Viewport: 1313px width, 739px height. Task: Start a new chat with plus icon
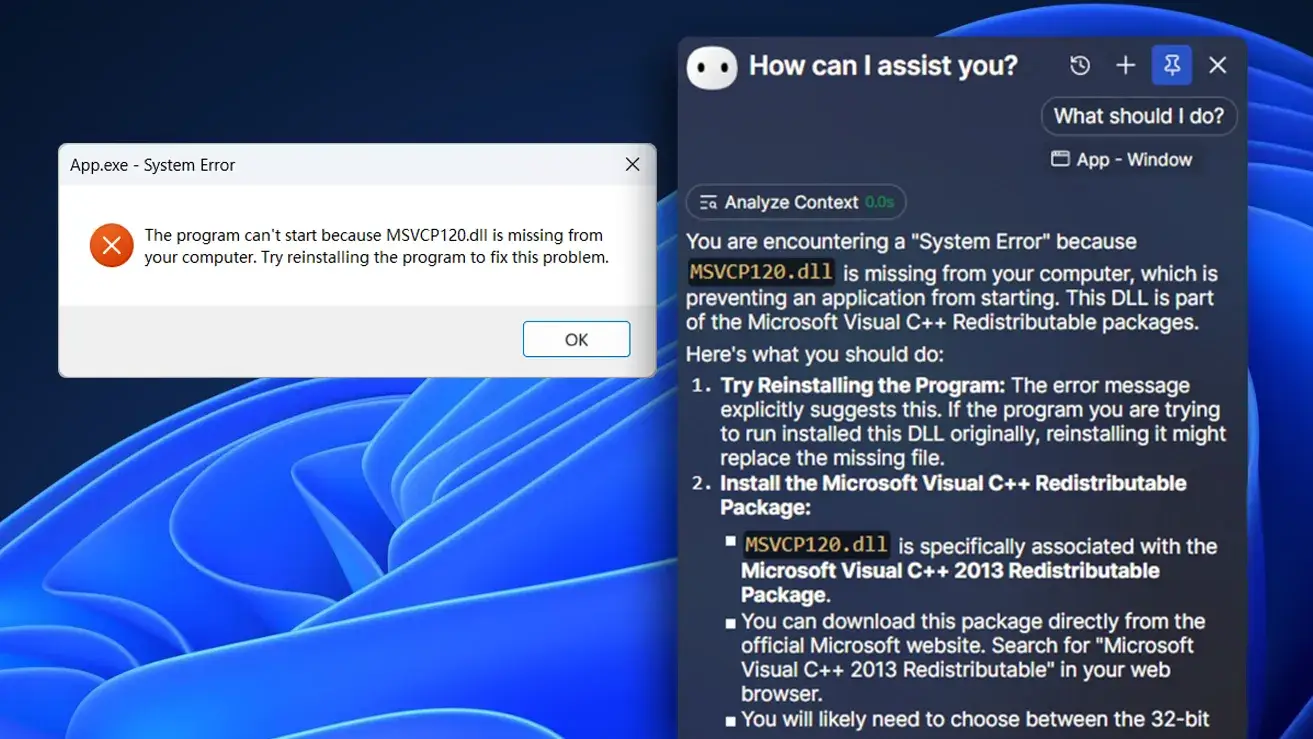pyautogui.click(x=1125, y=66)
